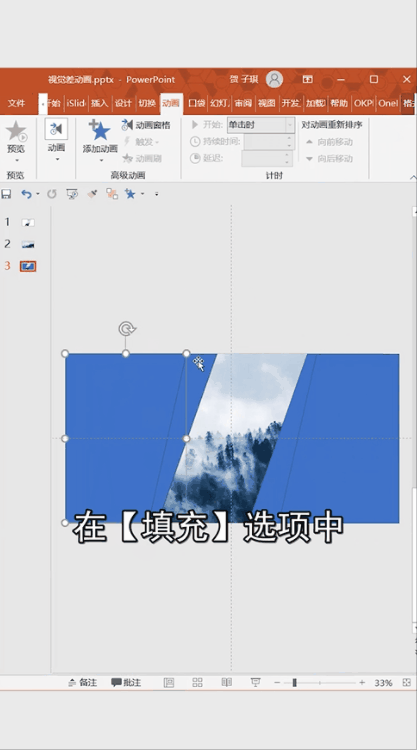Open the undo history dropdown arrow
This screenshot has width=417, height=750.
(x=38, y=194)
